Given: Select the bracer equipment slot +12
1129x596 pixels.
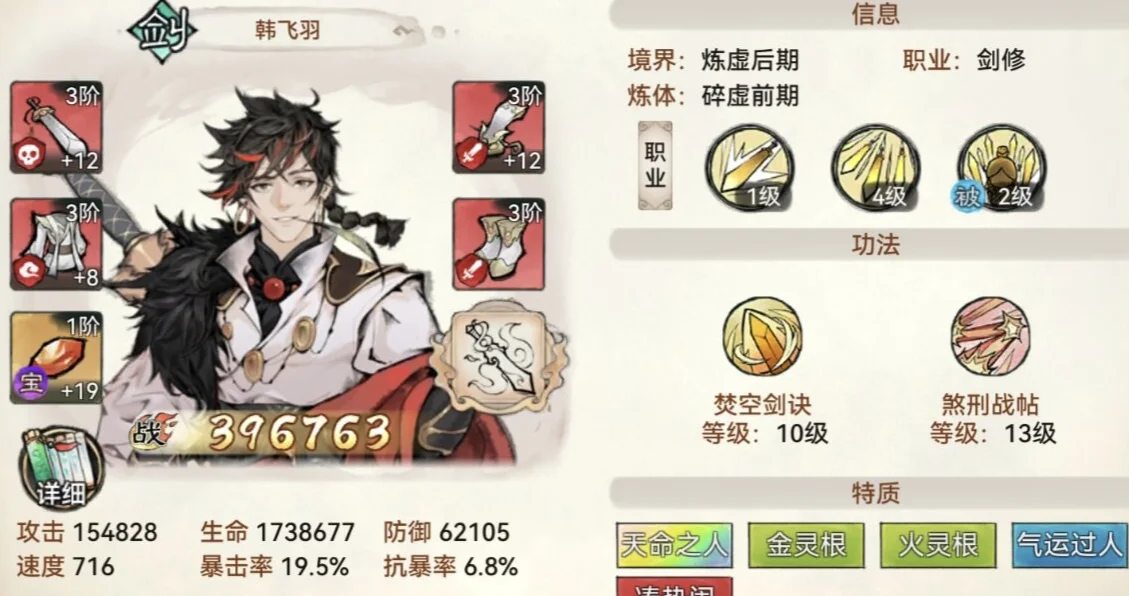Looking at the screenshot, I should pos(498,127).
